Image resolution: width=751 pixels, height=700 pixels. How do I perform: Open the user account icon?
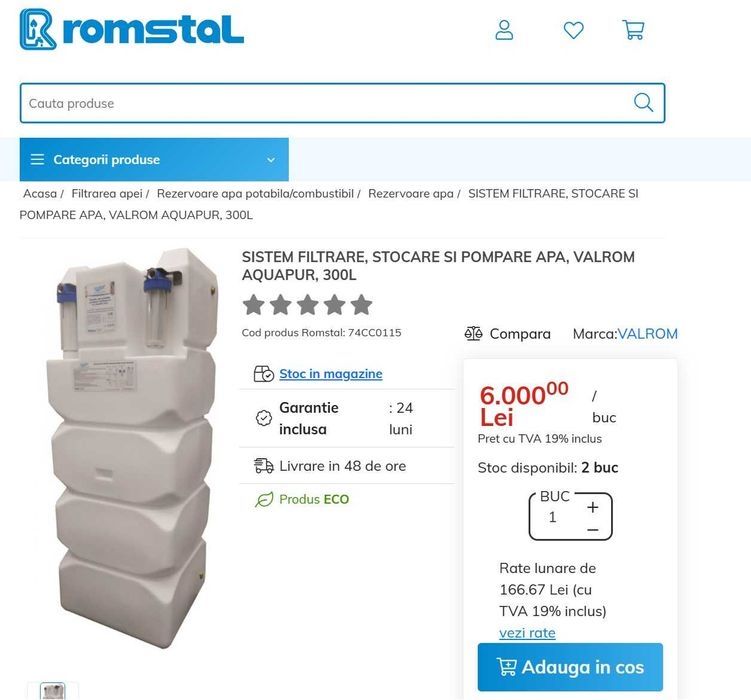(504, 30)
